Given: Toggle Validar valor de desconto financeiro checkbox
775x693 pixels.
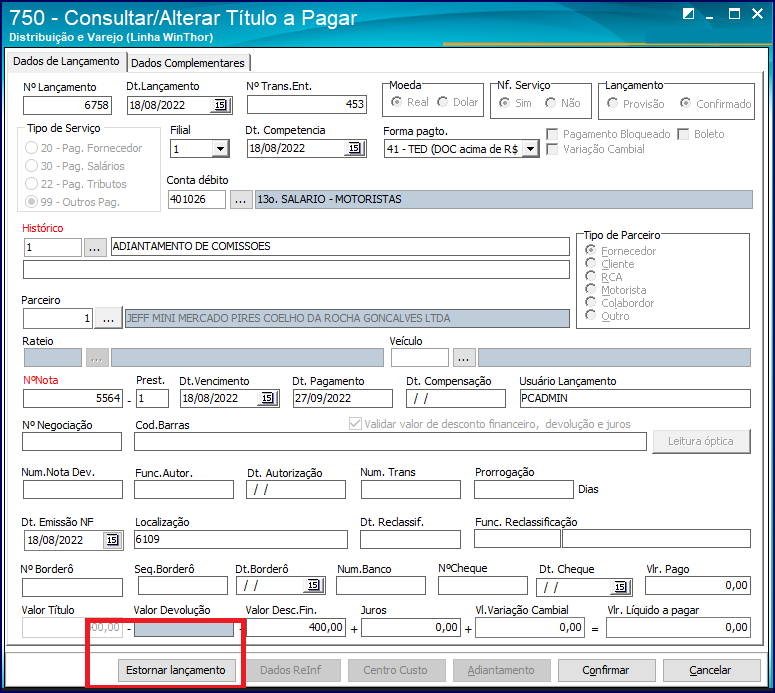Looking at the screenshot, I should 355,424.
